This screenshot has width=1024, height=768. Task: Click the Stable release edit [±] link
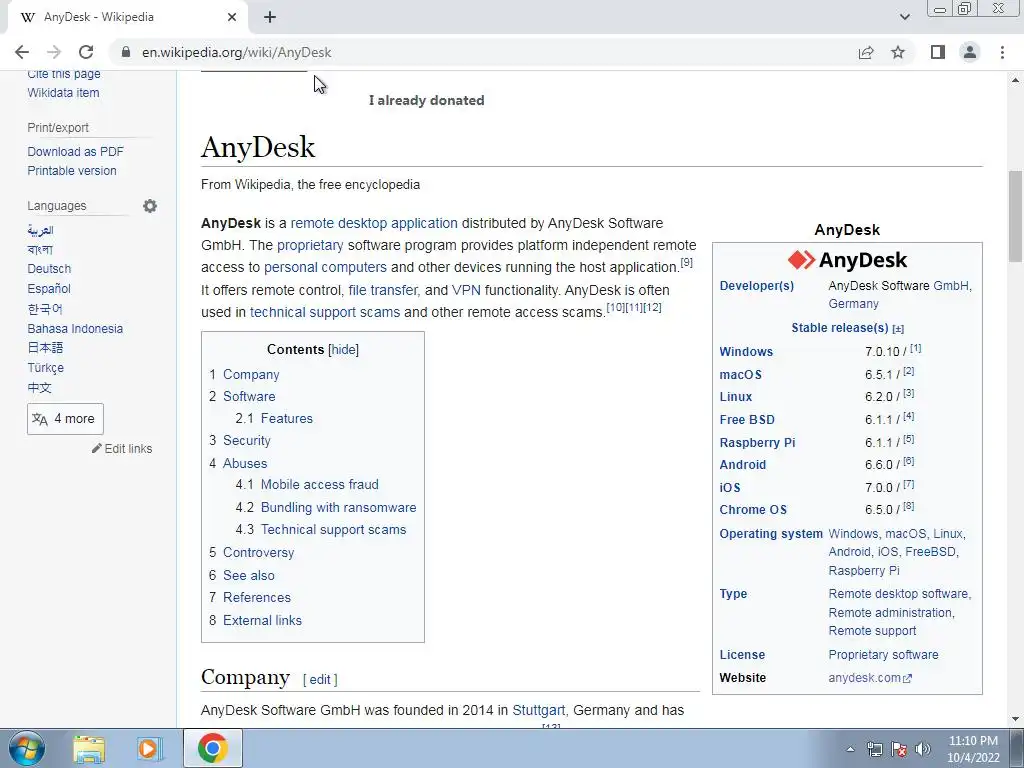[x=898, y=329]
